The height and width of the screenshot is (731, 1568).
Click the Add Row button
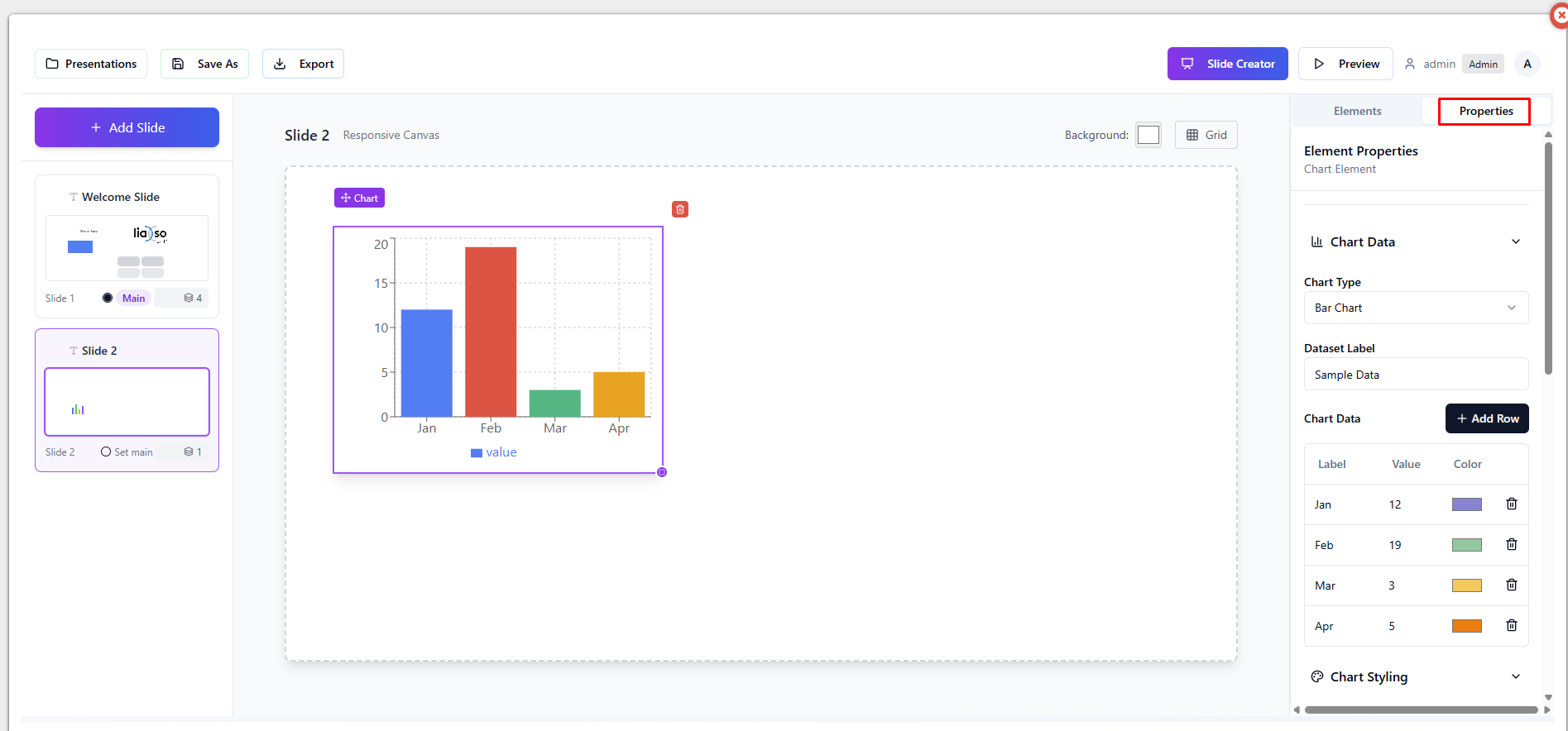tap(1487, 418)
